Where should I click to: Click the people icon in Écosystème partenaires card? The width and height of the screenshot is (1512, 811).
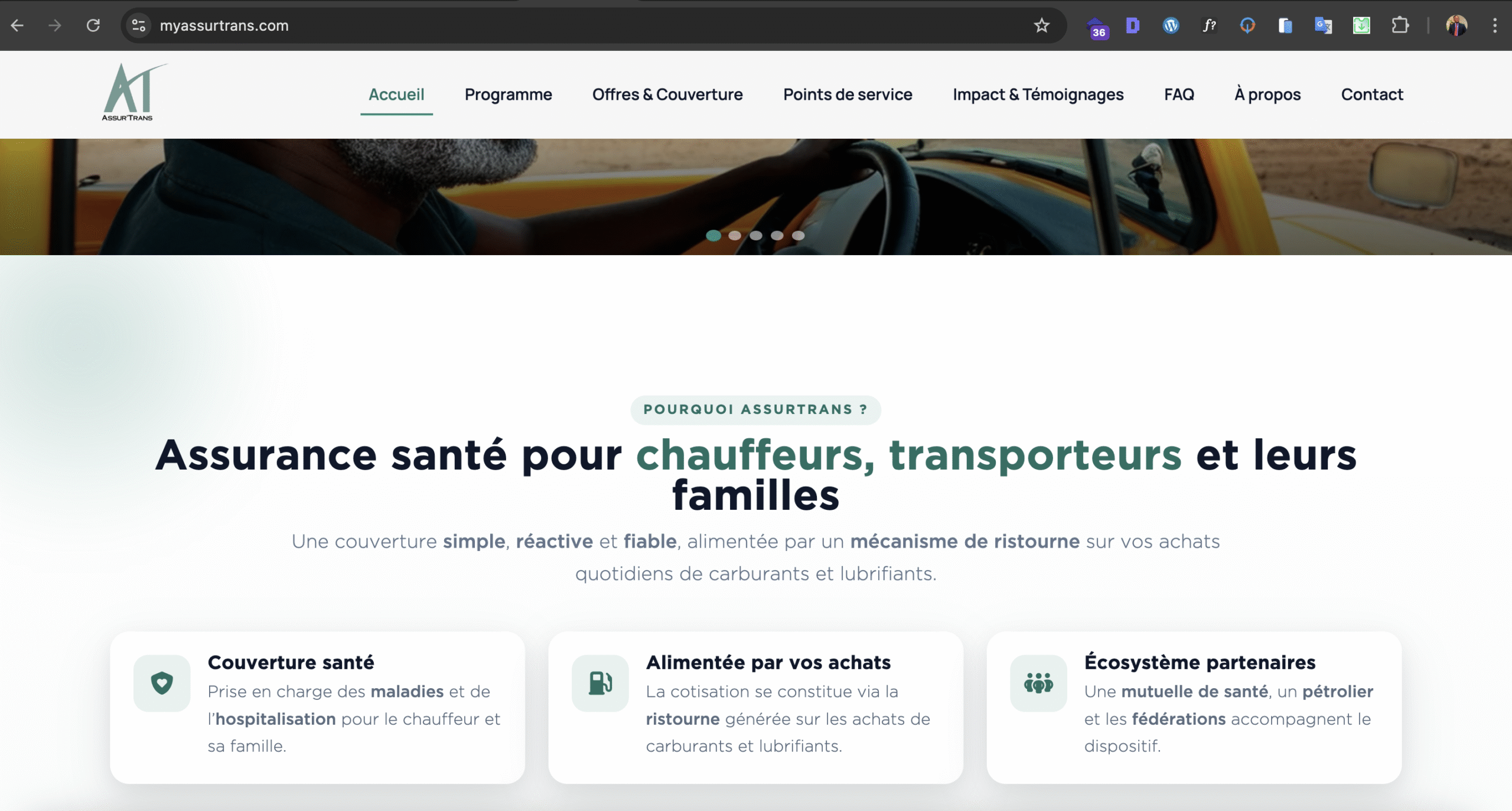(1038, 683)
